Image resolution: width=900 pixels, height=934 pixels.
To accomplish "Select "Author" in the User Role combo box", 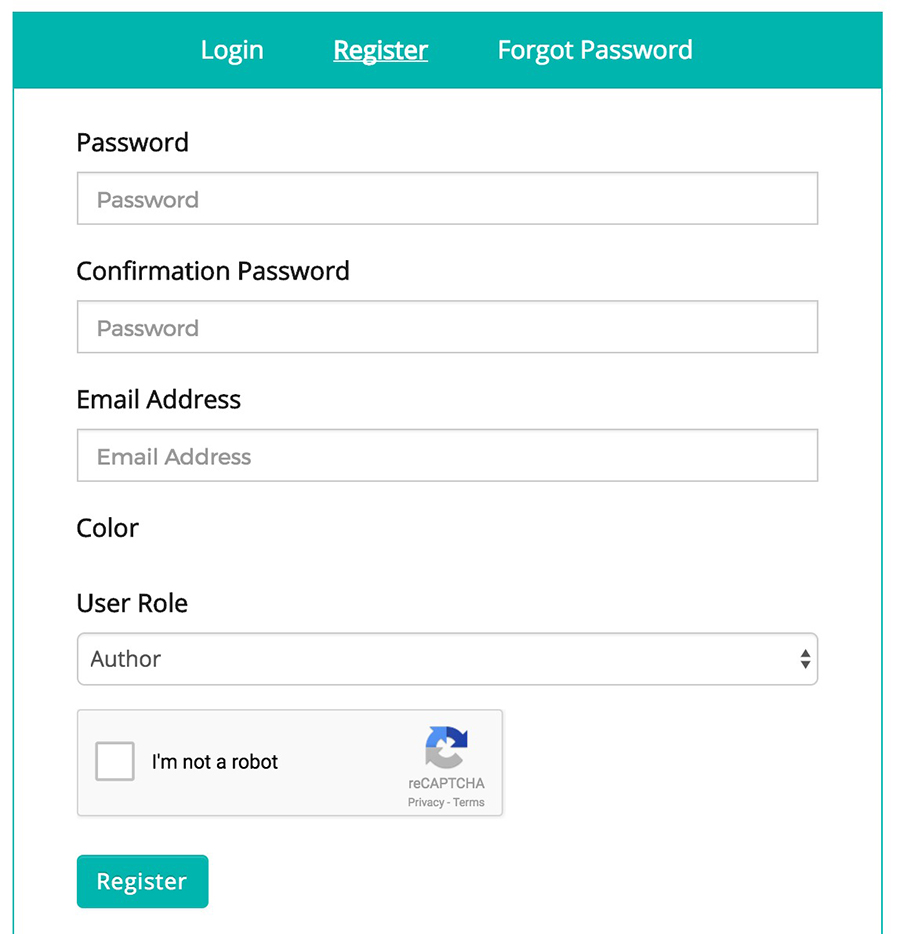I will coord(447,659).
